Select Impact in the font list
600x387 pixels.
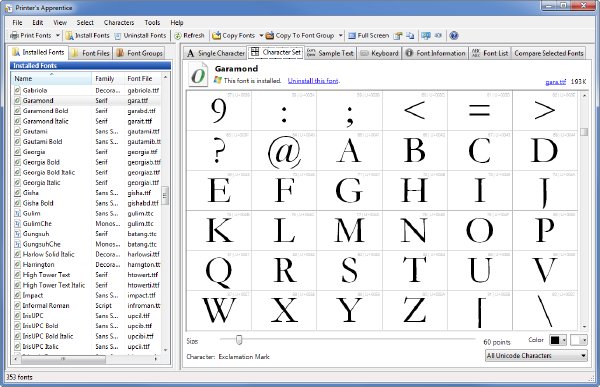[86, 295]
